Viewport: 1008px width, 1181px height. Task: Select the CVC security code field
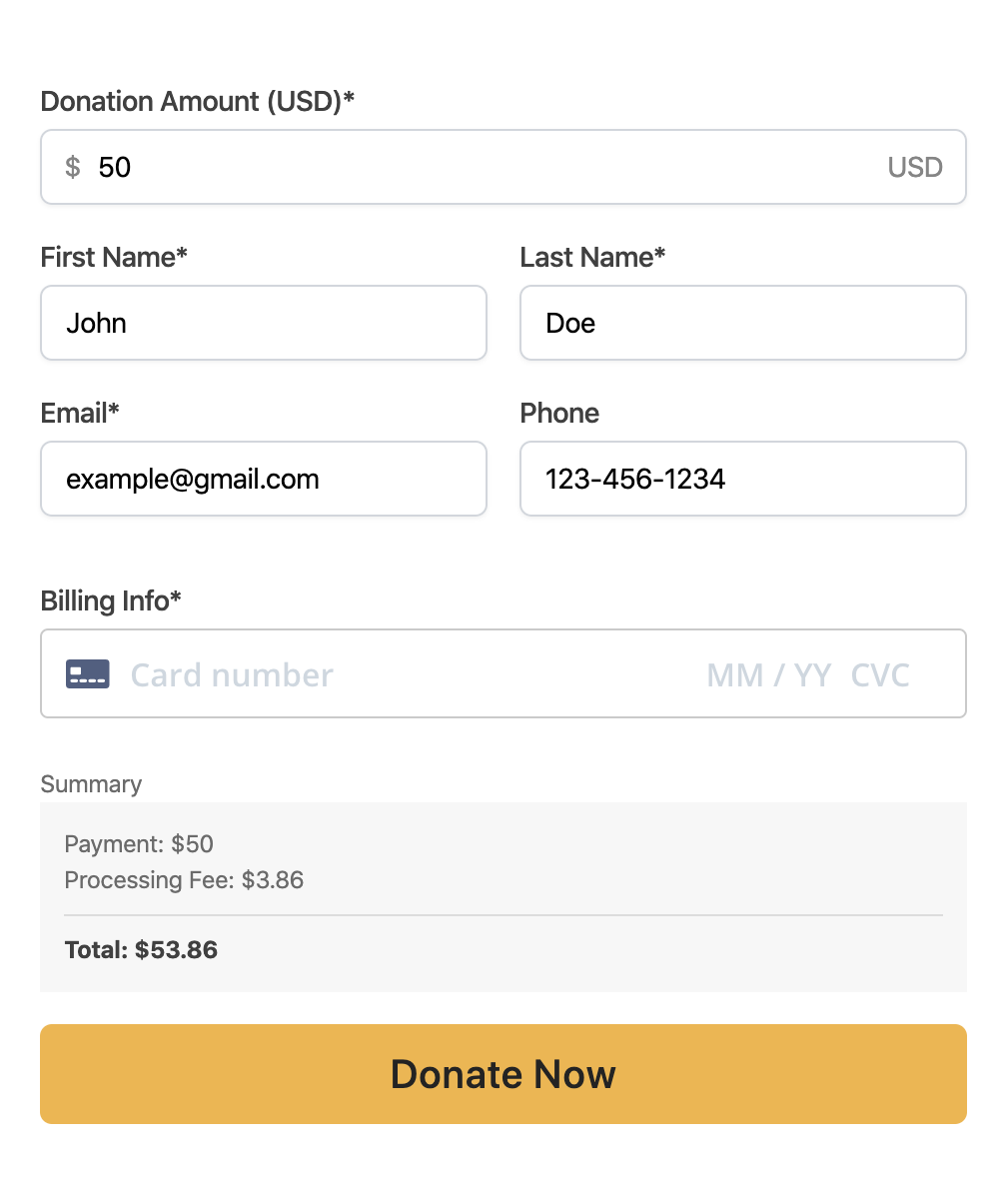(880, 674)
